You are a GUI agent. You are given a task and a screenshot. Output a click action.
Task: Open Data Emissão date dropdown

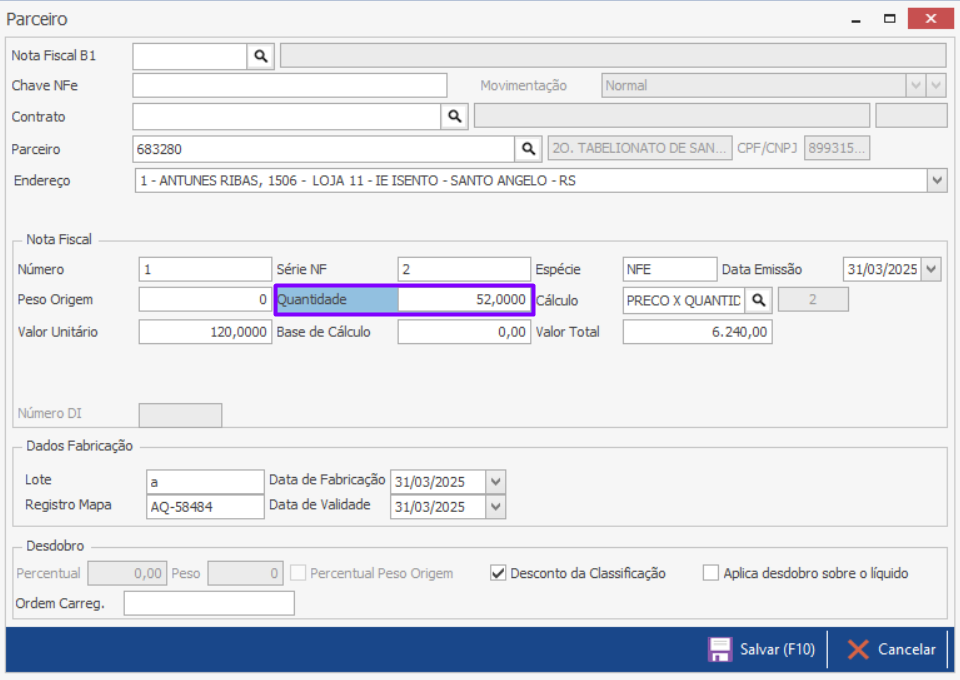pos(931,269)
